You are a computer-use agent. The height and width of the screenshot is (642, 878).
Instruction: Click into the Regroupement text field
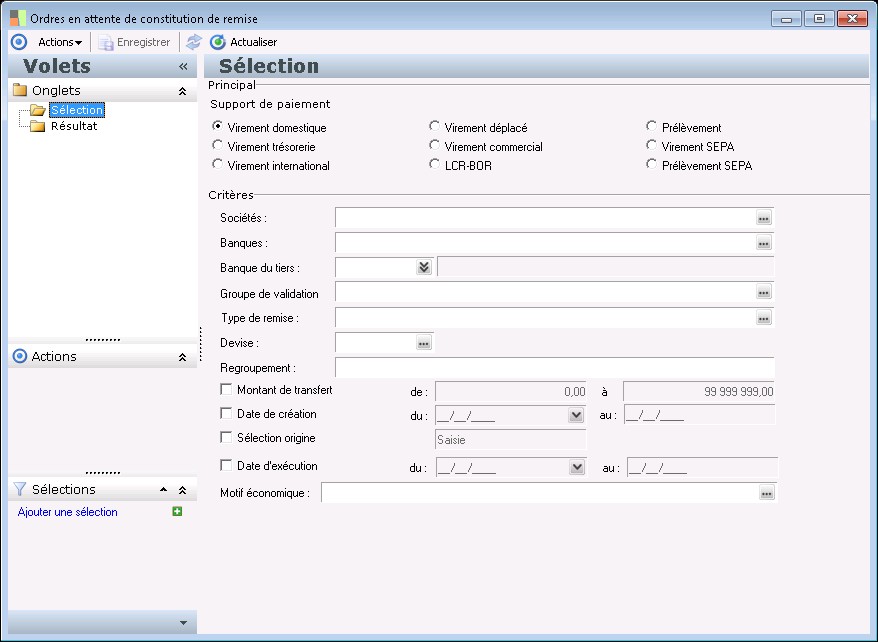tap(554, 368)
